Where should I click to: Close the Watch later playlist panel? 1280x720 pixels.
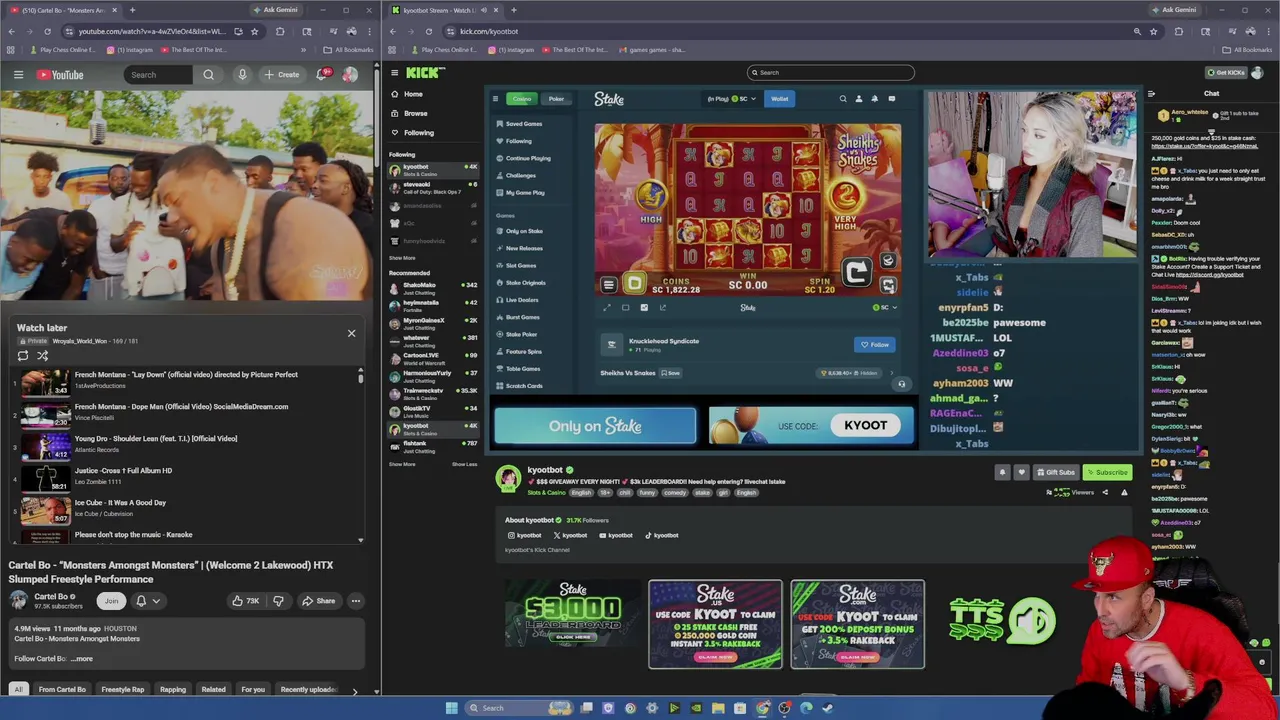pyautogui.click(x=351, y=333)
